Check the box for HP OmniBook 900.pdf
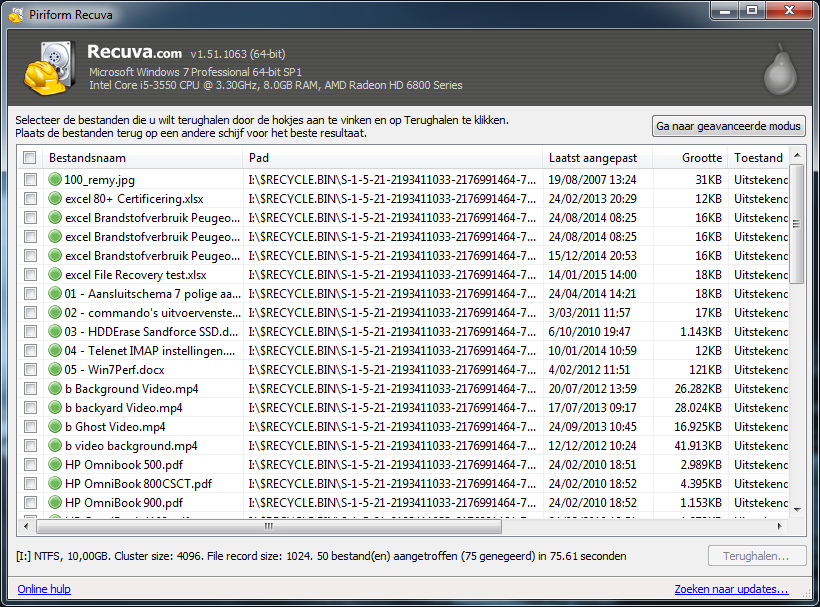 coord(30,502)
